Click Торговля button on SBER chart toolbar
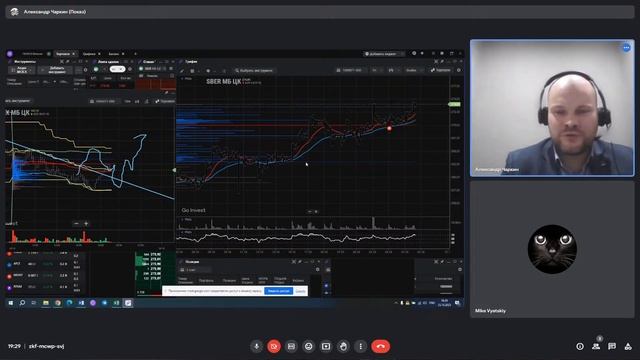Image resolution: width=640 pixels, height=360 pixels. click(440, 70)
